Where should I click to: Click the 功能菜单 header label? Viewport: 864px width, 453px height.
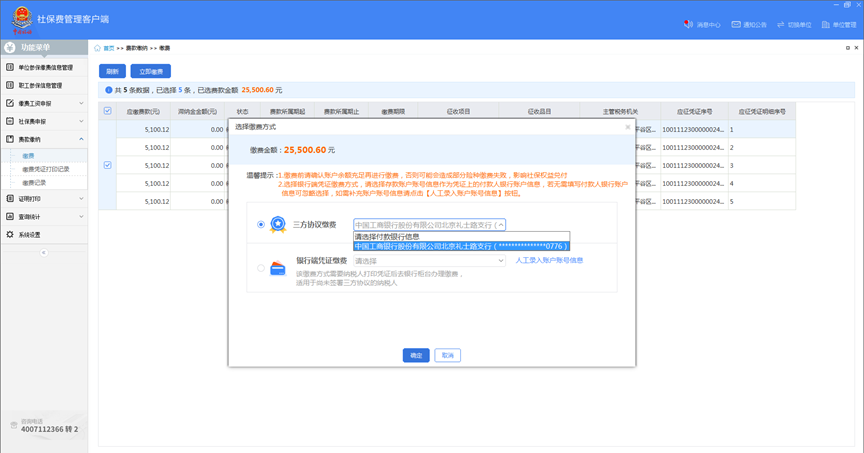coord(35,47)
